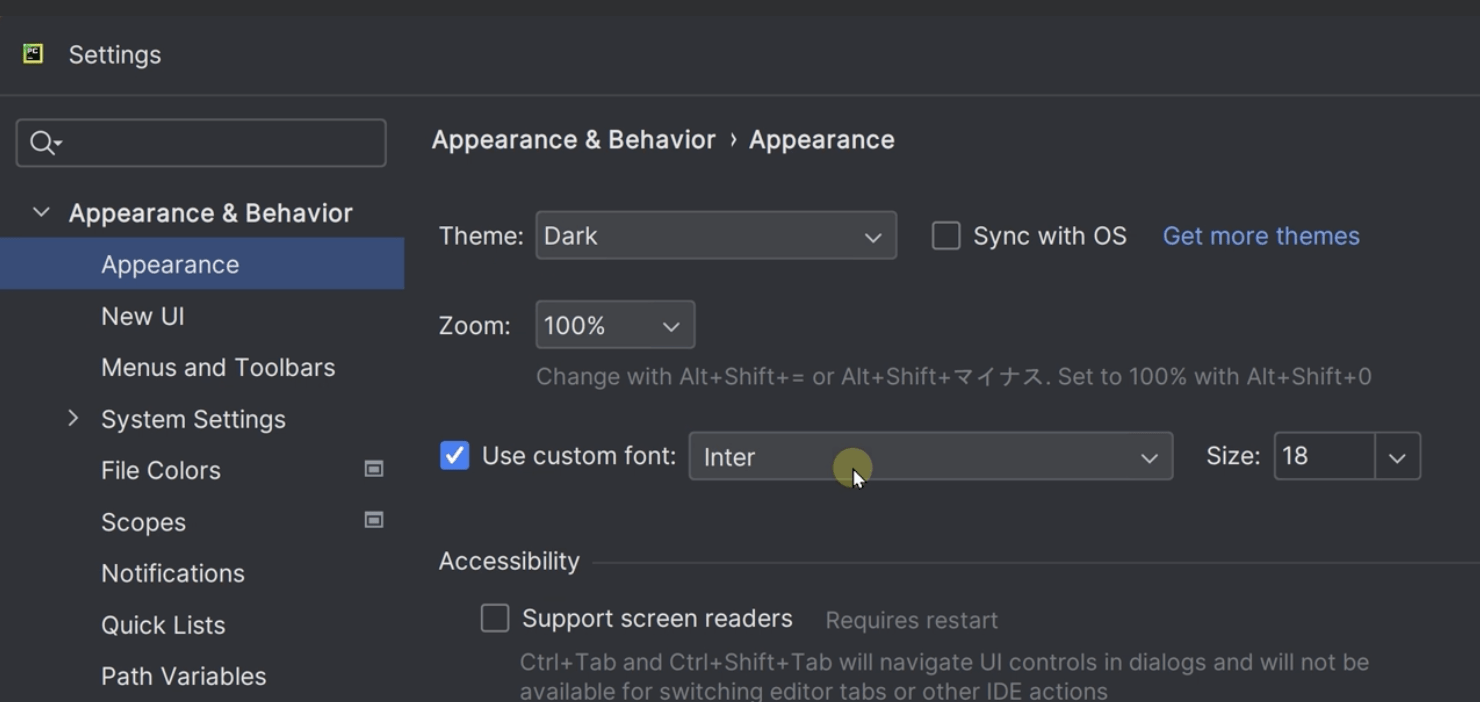Click the Accessibility section heading
The width and height of the screenshot is (1480, 702).
click(509, 561)
